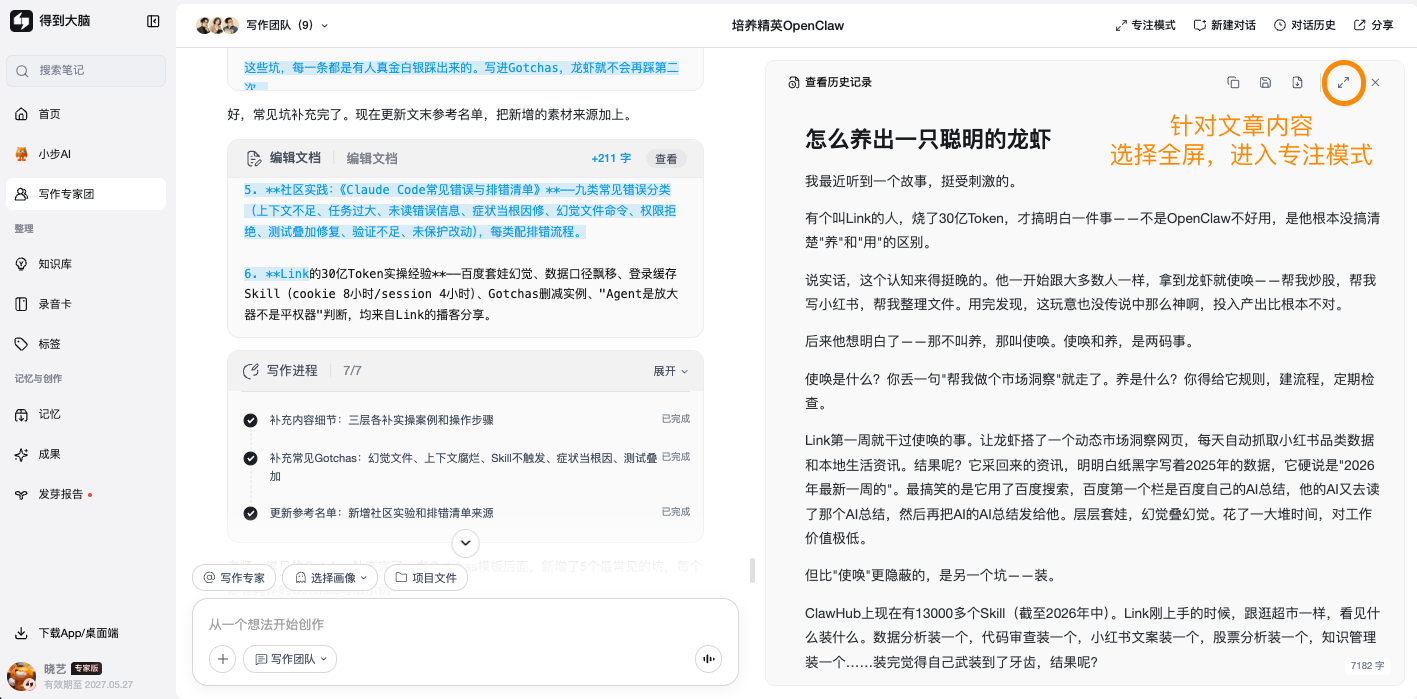
Task: Click the checkmark for 补充内容细节 step
Action: point(250,420)
